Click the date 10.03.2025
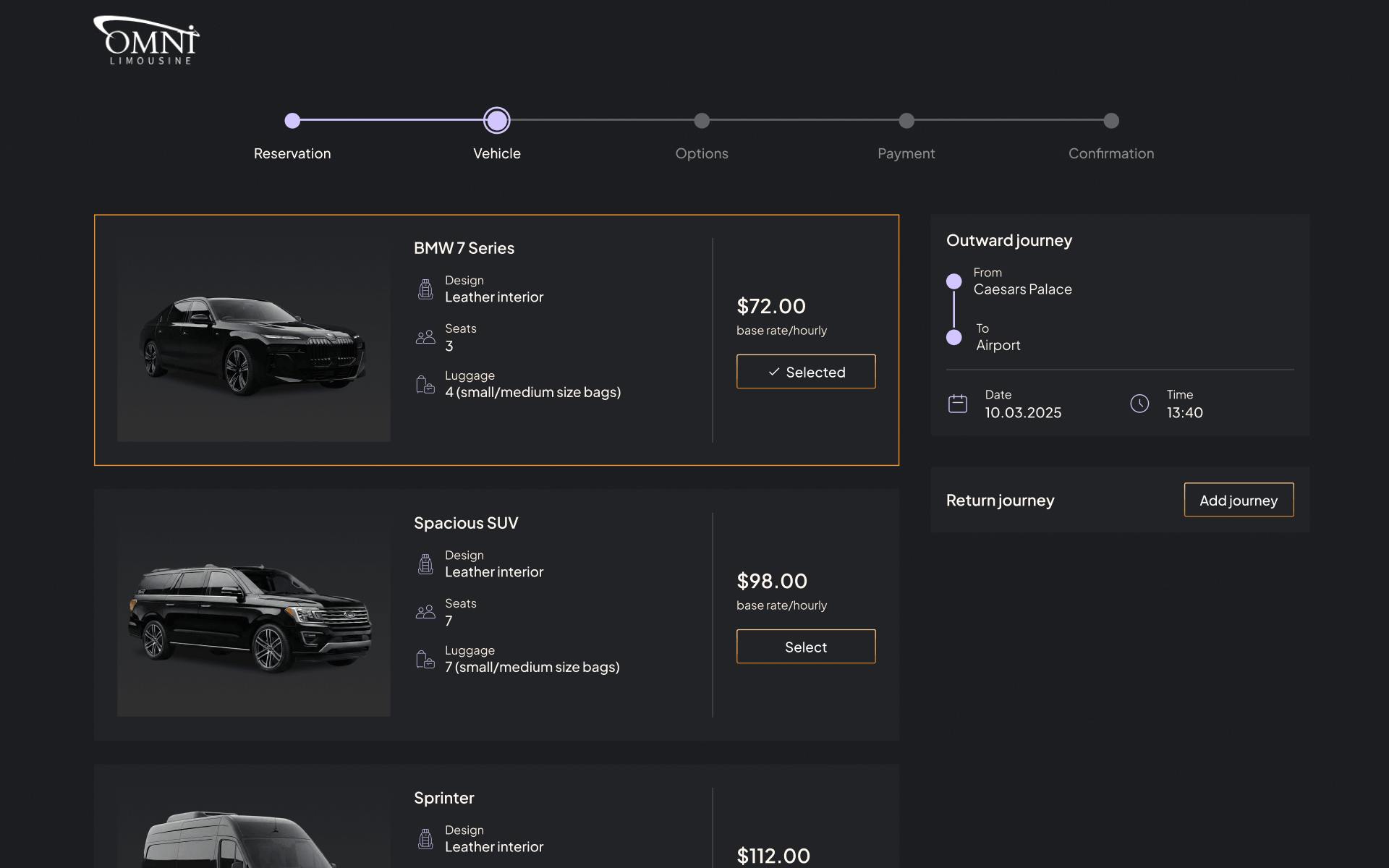This screenshot has width=1389, height=868. [1023, 412]
